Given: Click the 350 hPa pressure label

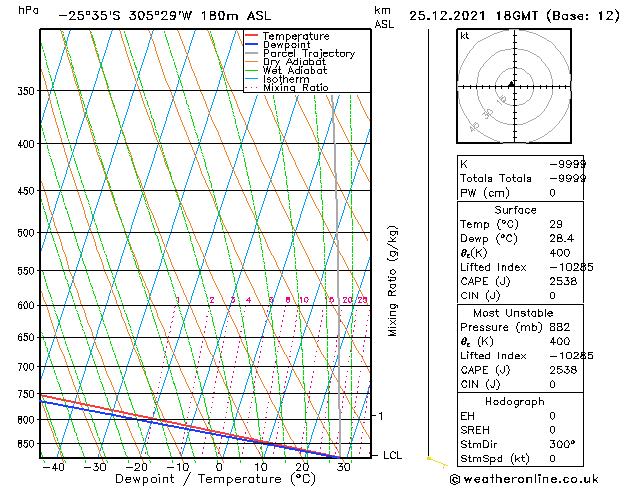Looking at the screenshot, I should point(26,91).
